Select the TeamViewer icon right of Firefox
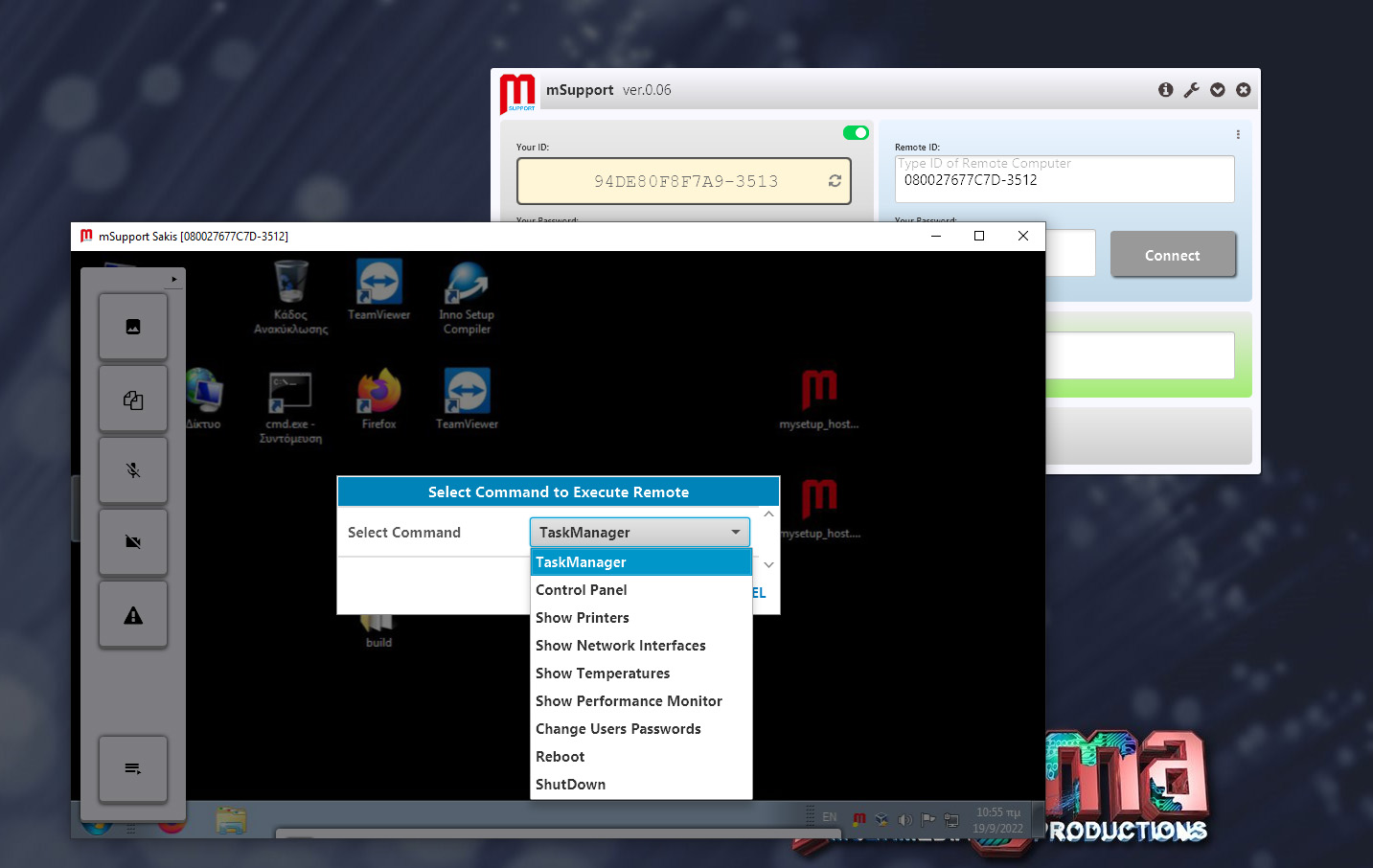This screenshot has width=1373, height=868. point(467,400)
